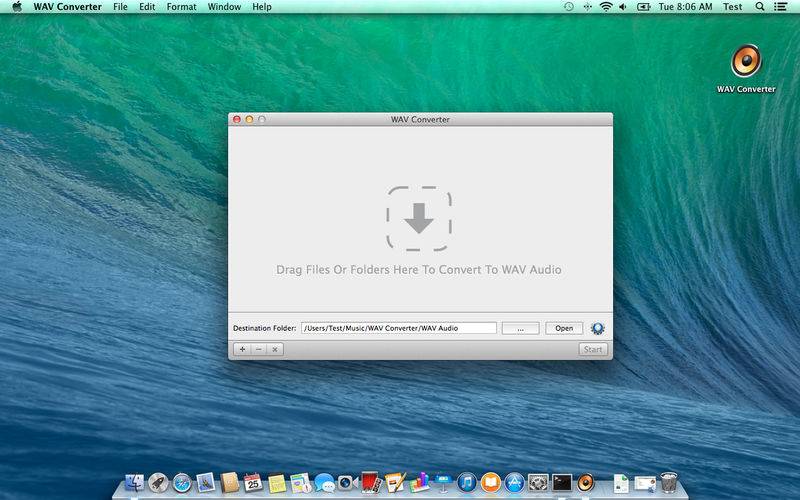The width and height of the screenshot is (800, 500).
Task: Open FaceTime camera icon in Dock
Action: click(x=347, y=482)
